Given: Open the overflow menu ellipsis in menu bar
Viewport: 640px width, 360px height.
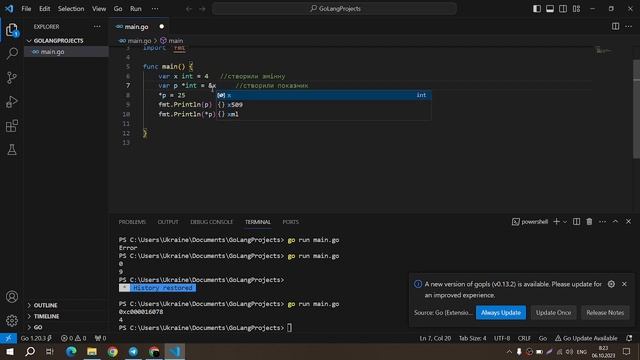Looking at the screenshot, I should click(155, 9).
